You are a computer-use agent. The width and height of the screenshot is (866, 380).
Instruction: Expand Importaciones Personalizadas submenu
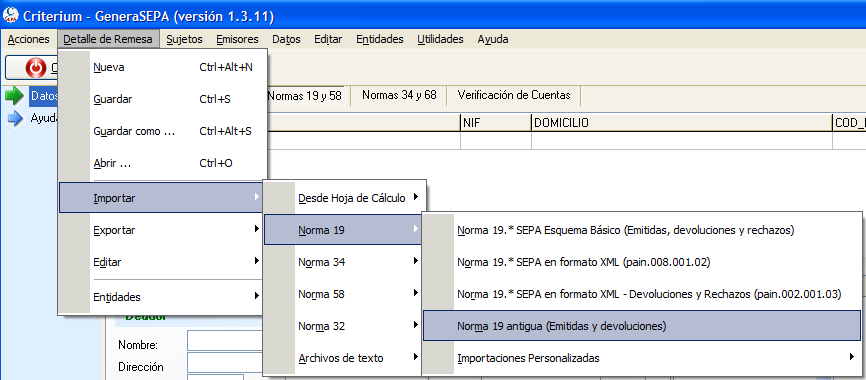coord(642,358)
